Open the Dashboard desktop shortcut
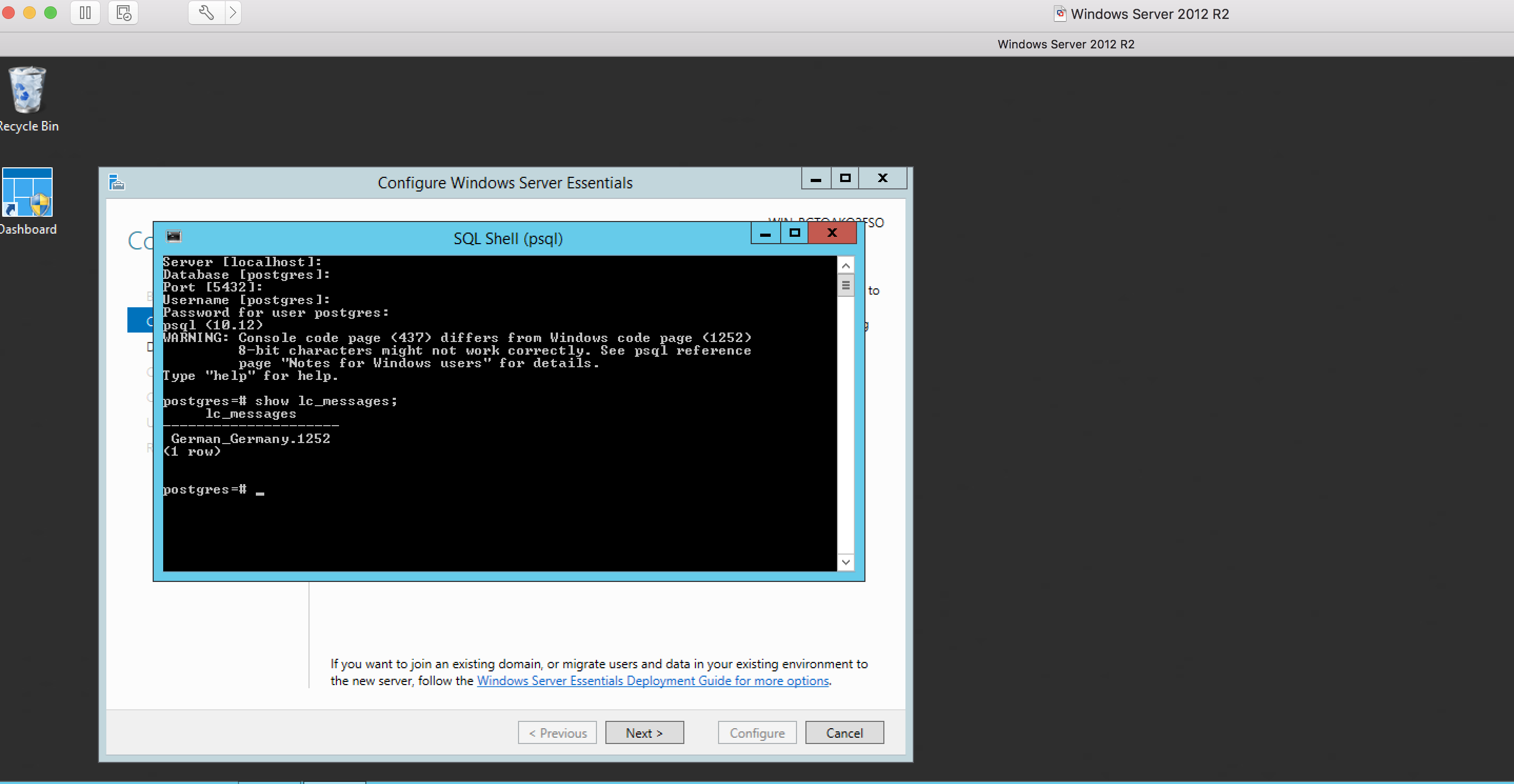The image size is (1514, 784). click(27, 193)
